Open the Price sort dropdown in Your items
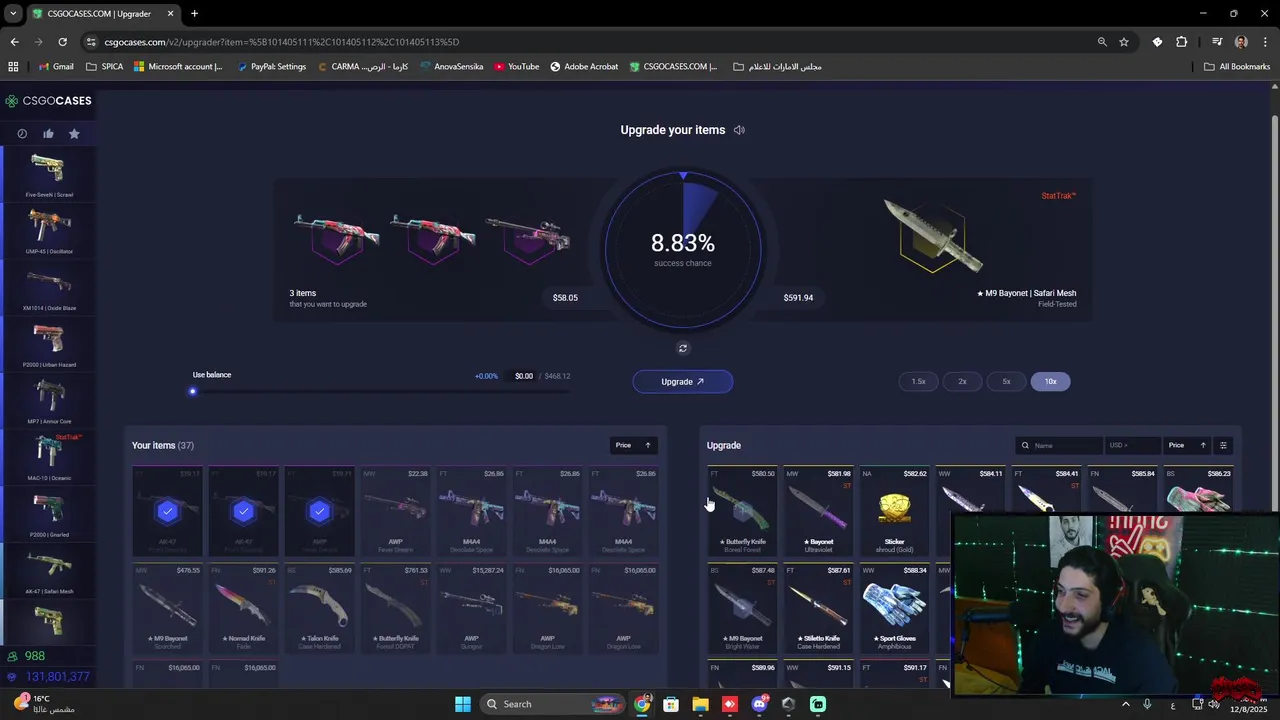Image resolution: width=1280 pixels, height=720 pixels. [x=633, y=445]
